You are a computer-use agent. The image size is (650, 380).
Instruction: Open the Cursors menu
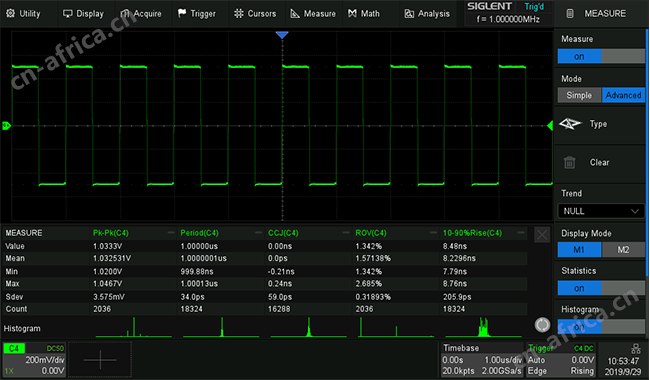coord(255,14)
